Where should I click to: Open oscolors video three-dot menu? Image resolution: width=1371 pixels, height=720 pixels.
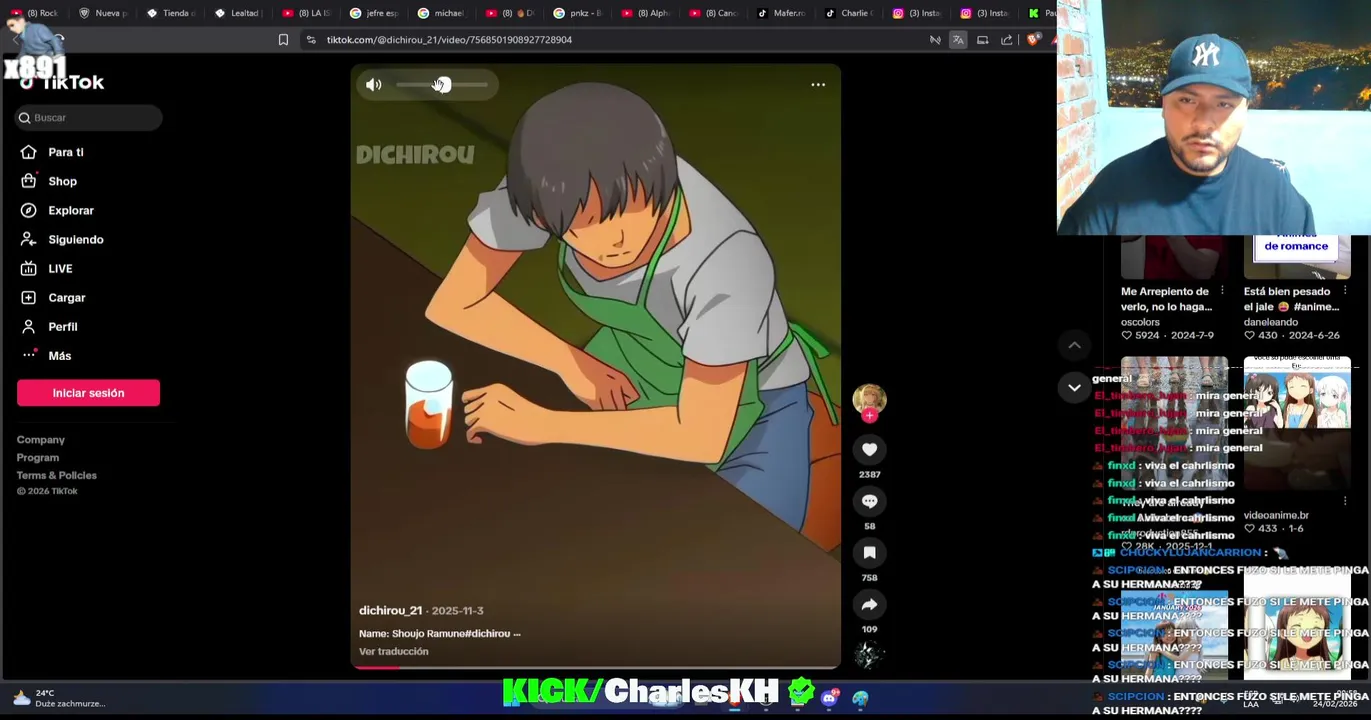coord(1222,291)
